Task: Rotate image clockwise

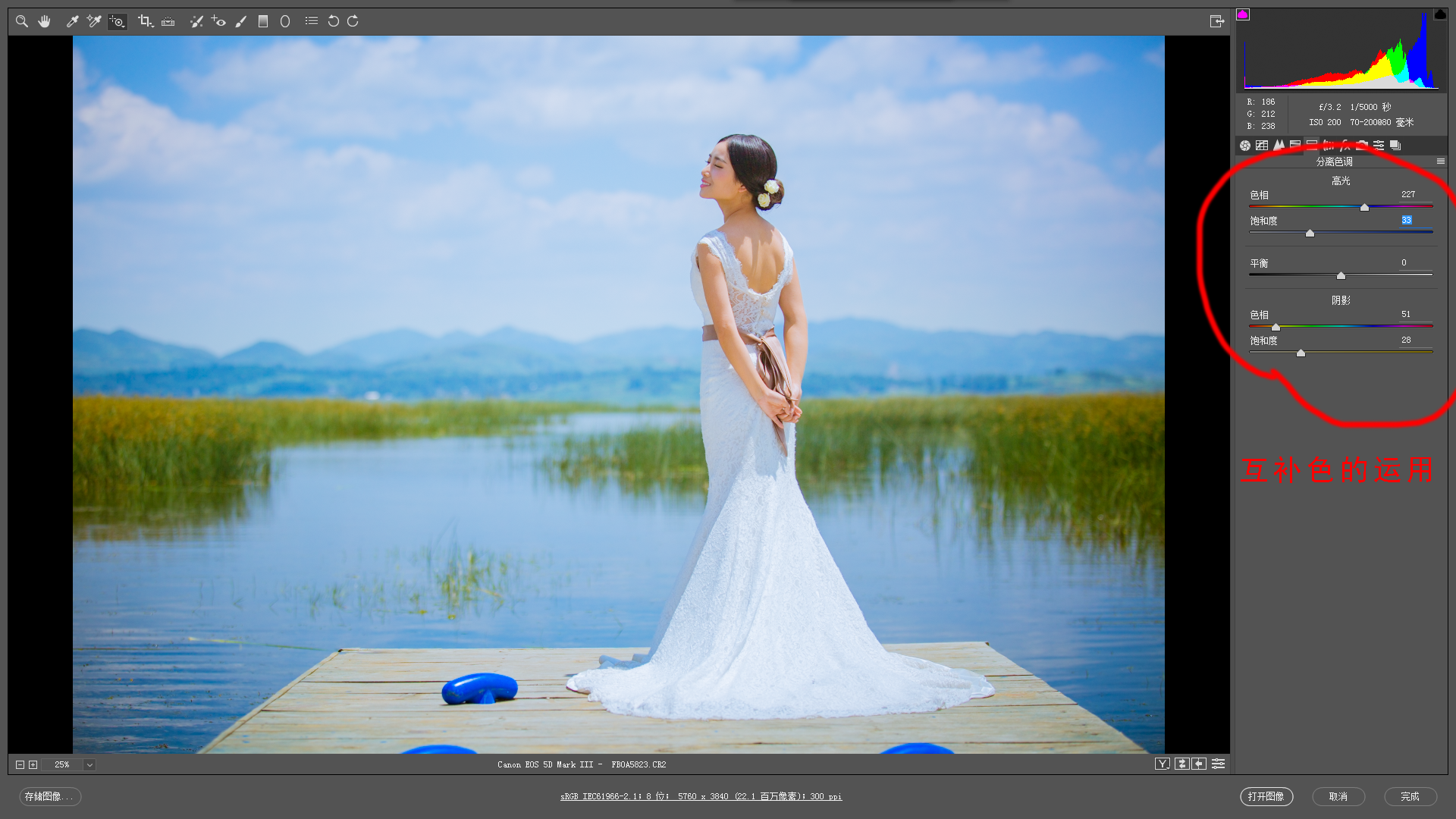Action: (353, 21)
